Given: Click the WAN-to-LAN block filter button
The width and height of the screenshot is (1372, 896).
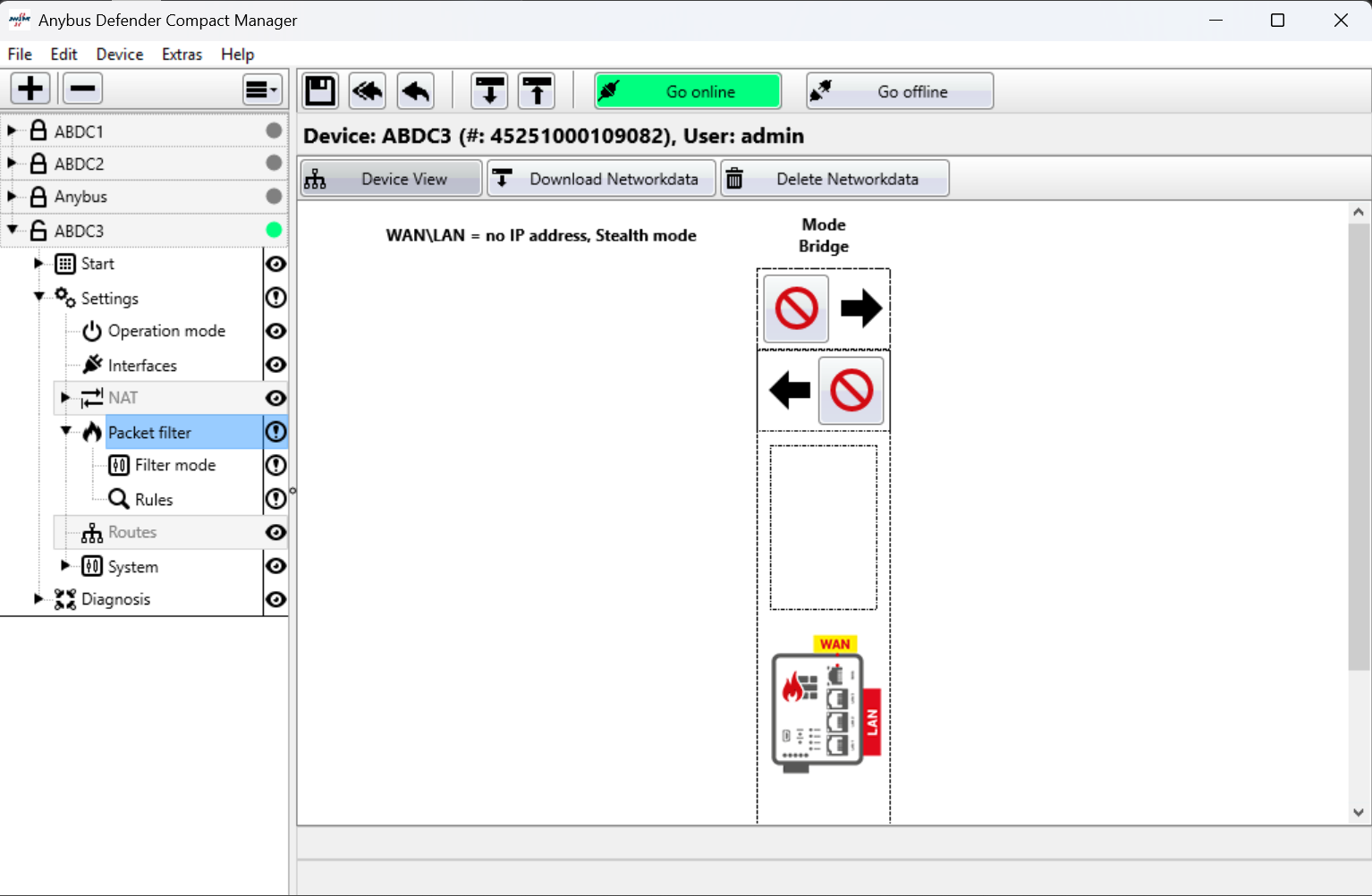Looking at the screenshot, I should point(796,309).
